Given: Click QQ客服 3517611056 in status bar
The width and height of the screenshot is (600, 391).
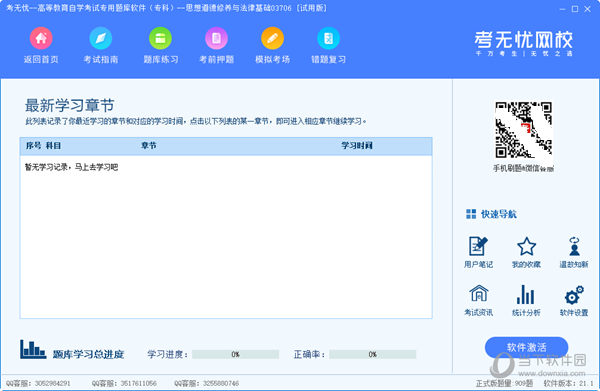Looking at the screenshot, I should [x=124, y=383].
